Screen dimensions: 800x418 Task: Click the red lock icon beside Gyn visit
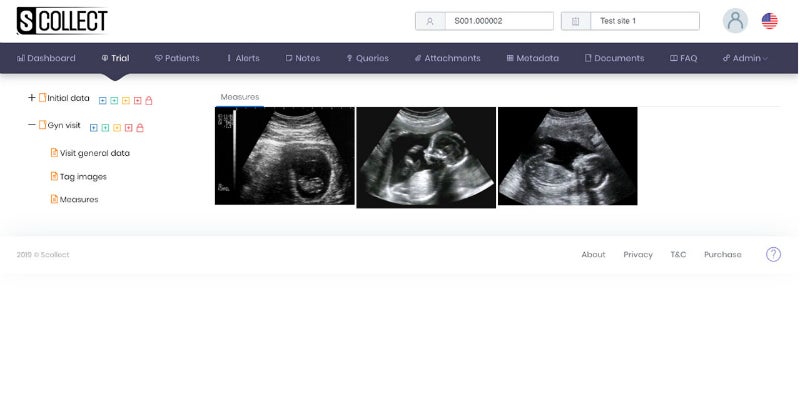click(x=140, y=128)
